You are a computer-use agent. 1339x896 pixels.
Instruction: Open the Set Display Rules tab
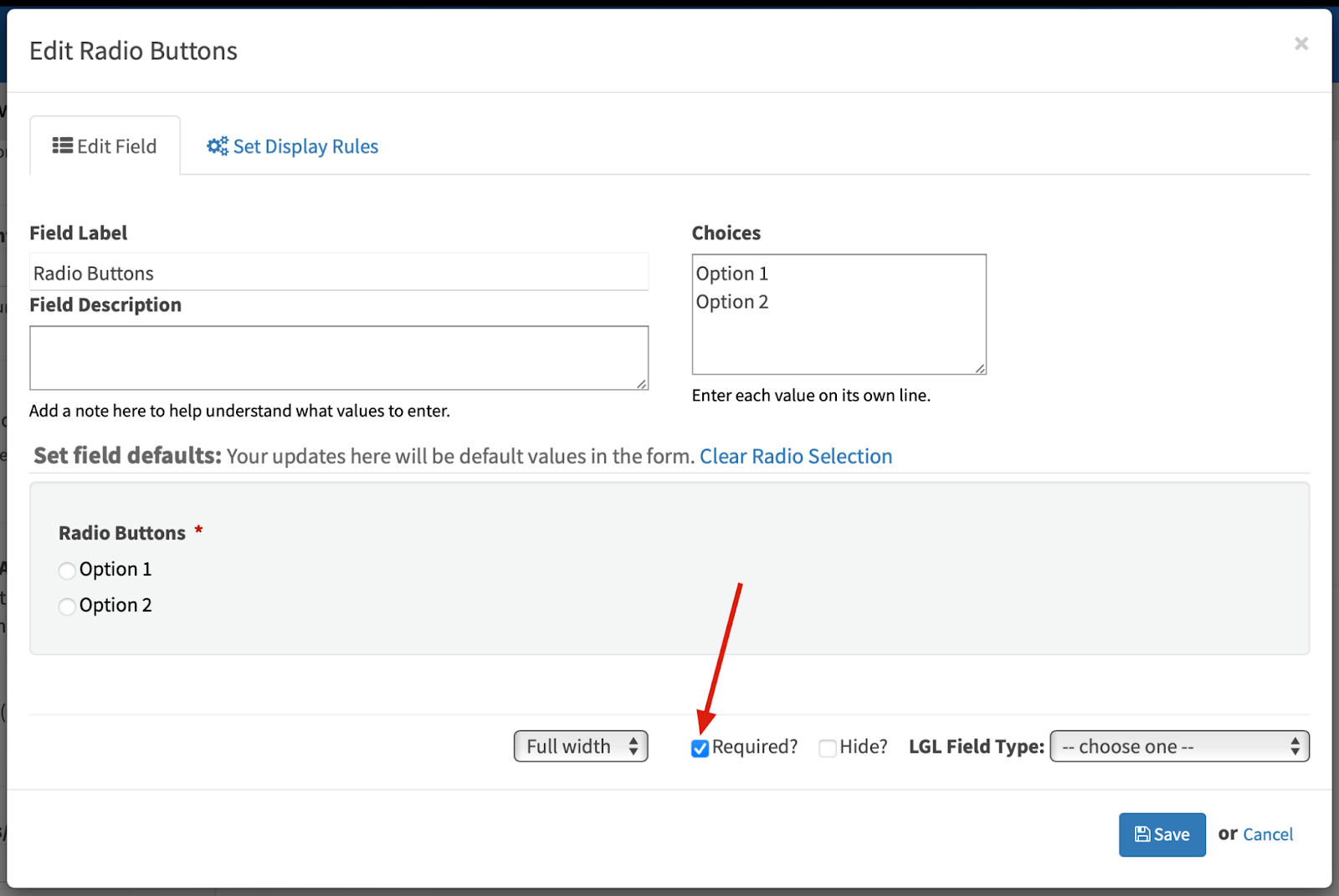click(305, 146)
